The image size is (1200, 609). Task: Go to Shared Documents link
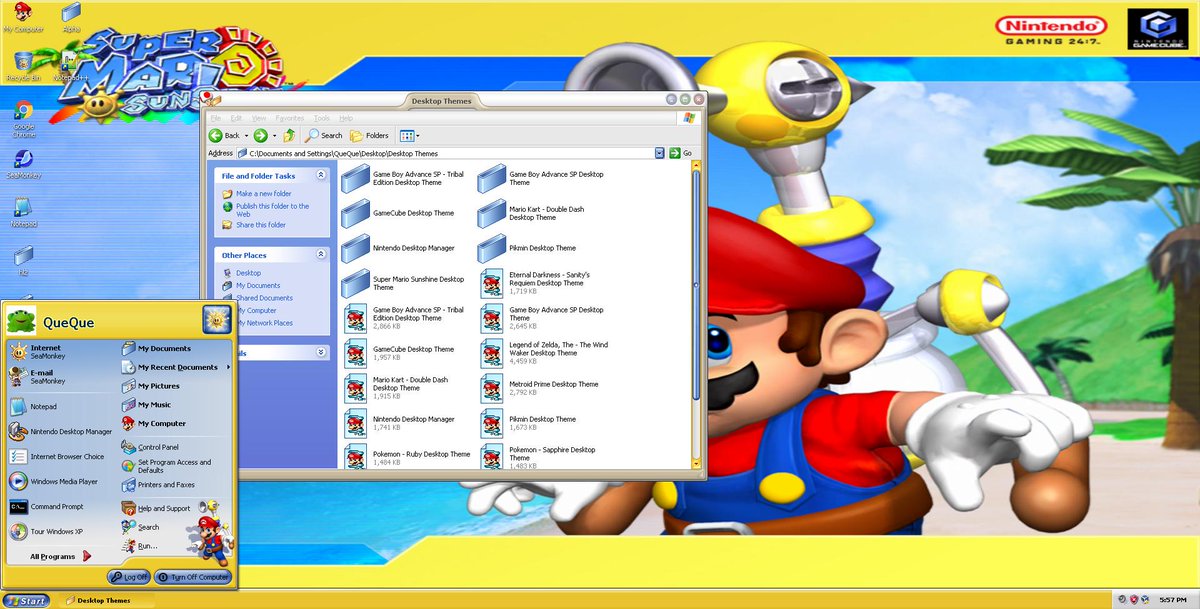tap(264, 298)
